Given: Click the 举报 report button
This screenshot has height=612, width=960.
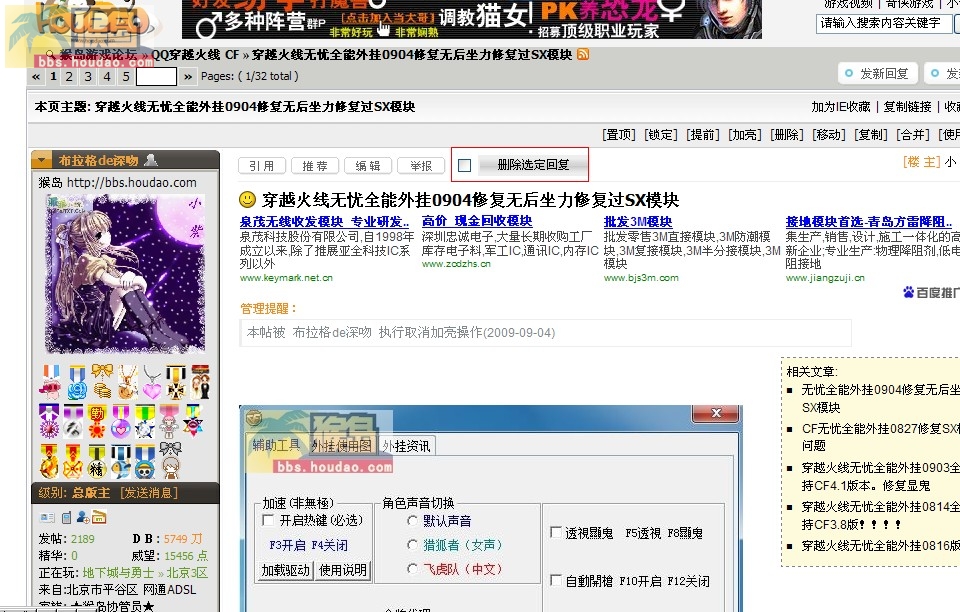Looking at the screenshot, I should [421, 165].
